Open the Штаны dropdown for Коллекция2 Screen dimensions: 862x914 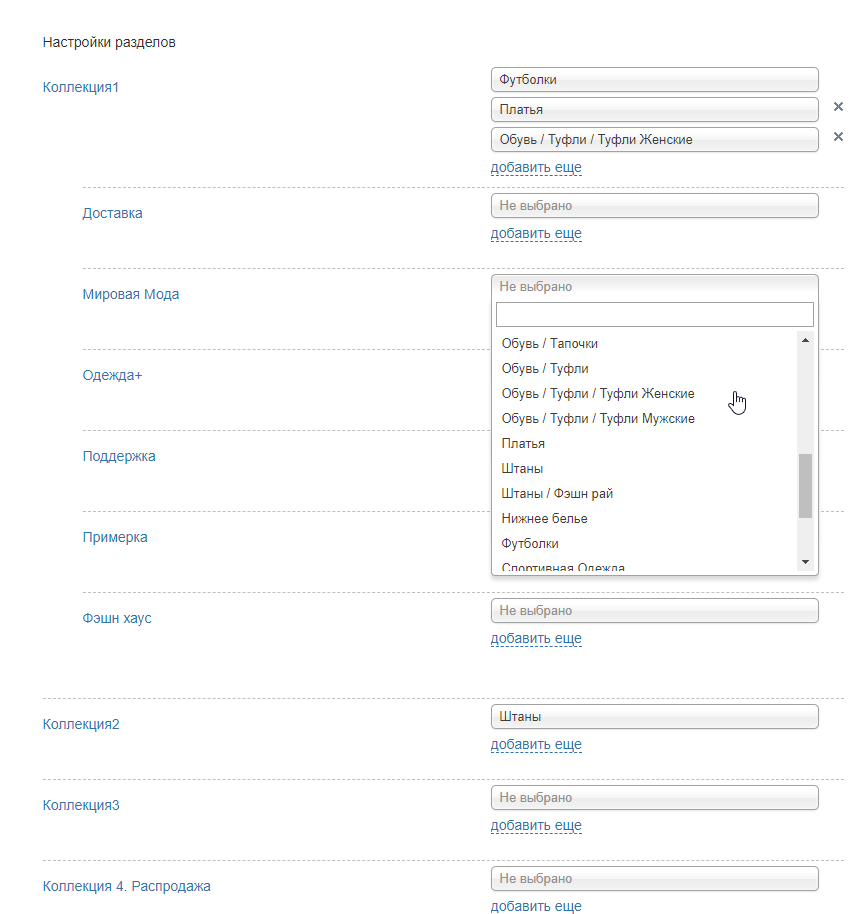pyautogui.click(x=654, y=717)
